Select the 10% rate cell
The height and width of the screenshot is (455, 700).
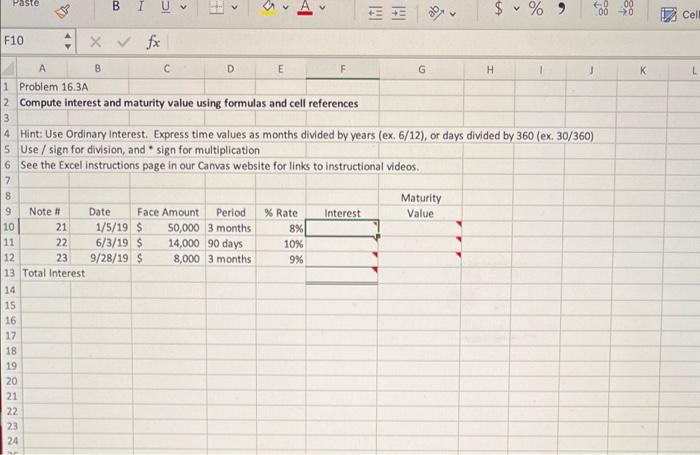(281, 244)
